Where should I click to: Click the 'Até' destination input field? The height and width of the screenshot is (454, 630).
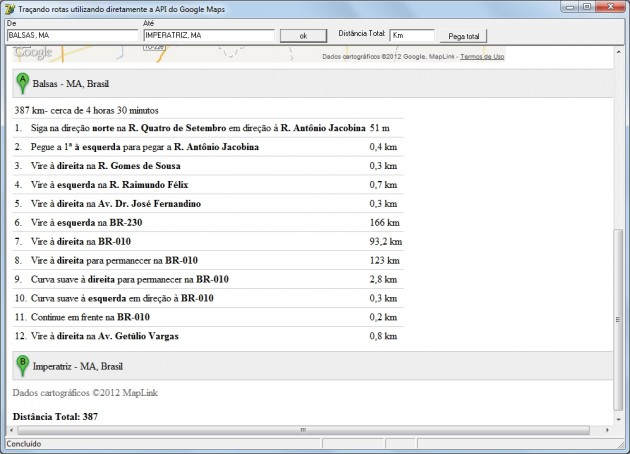209,35
